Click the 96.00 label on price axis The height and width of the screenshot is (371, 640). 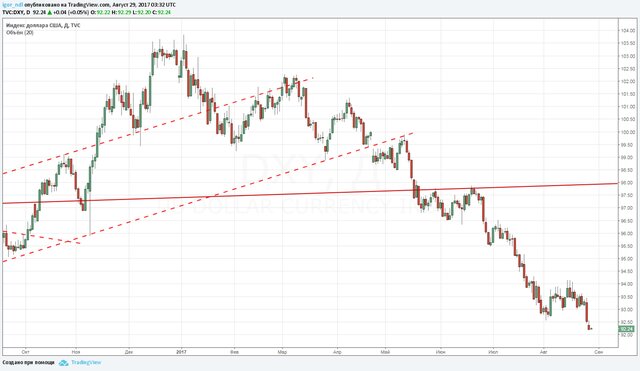628,233
